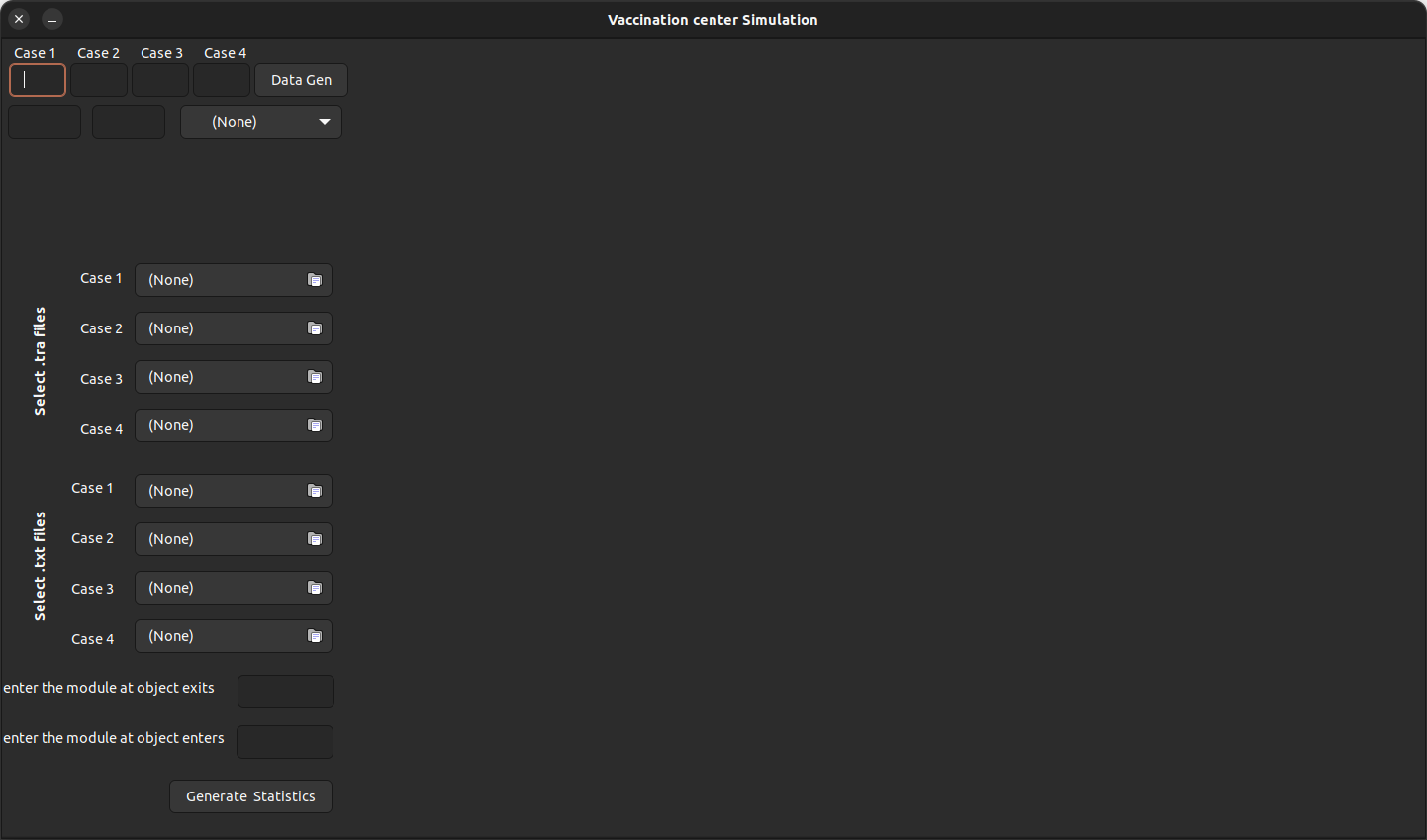Open the file picker for Case 4 .txt file
This screenshot has width=1427, height=840.
tap(315, 635)
